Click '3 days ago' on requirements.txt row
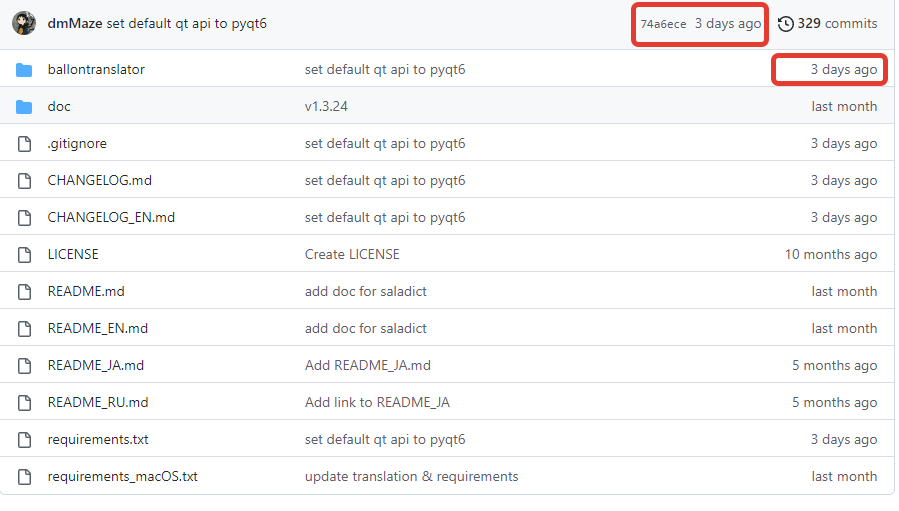 (844, 440)
